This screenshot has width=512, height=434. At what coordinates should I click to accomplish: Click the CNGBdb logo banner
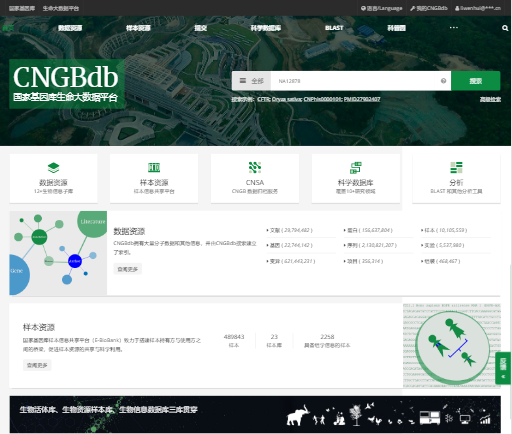pos(67,84)
